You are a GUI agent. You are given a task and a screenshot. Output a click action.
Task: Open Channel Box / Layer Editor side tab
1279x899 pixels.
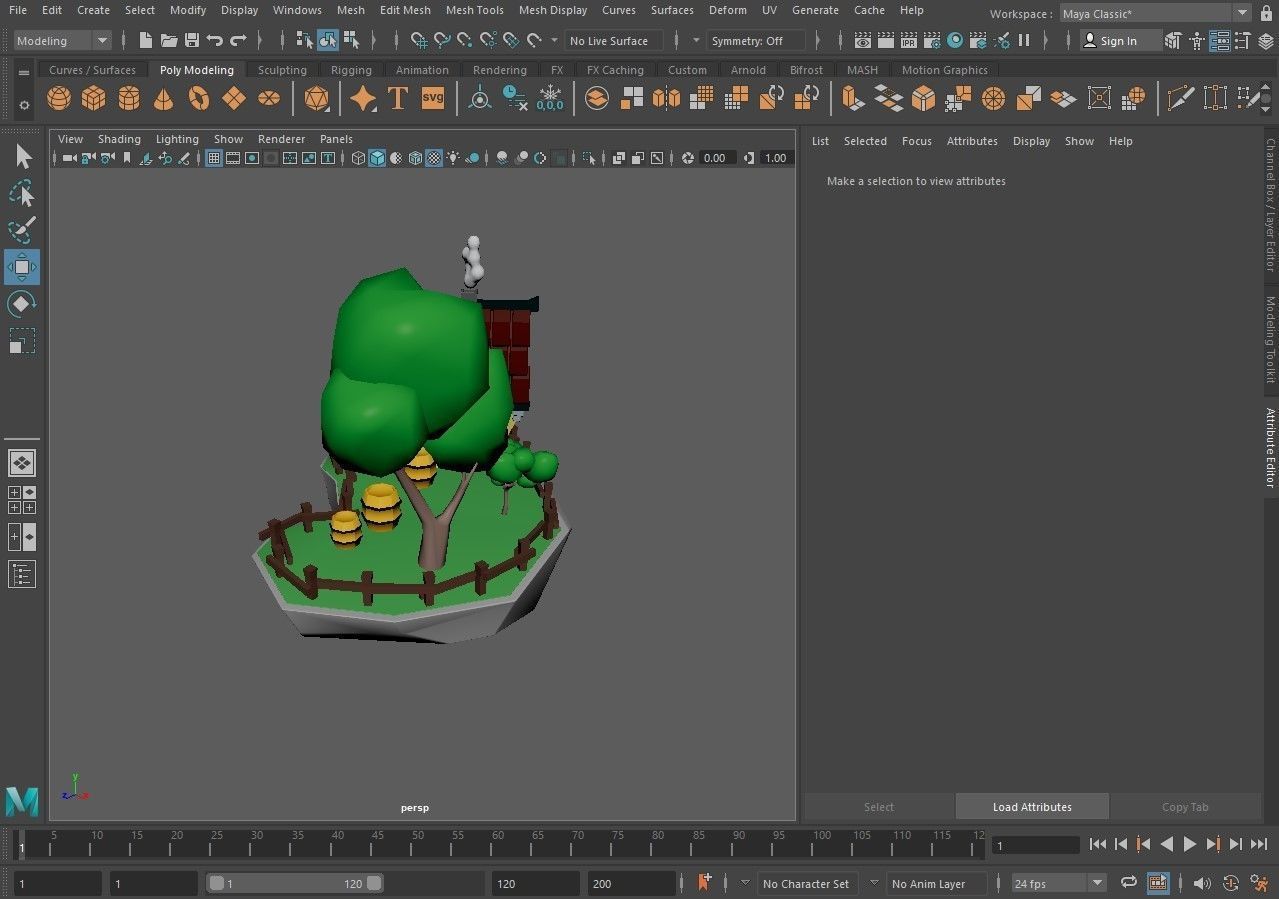(1270, 205)
